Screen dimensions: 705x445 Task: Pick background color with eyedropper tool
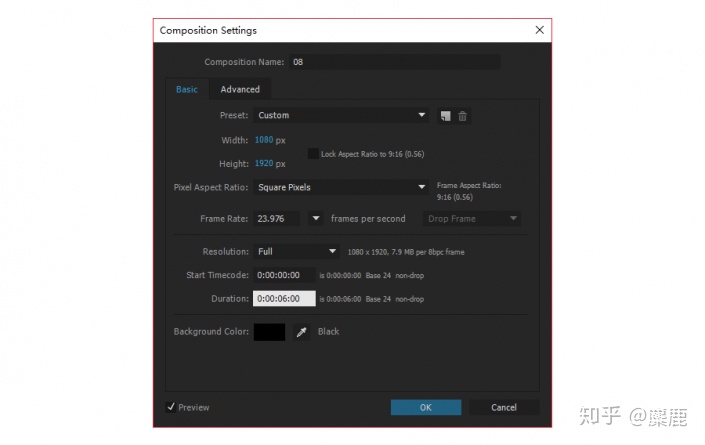coord(301,332)
